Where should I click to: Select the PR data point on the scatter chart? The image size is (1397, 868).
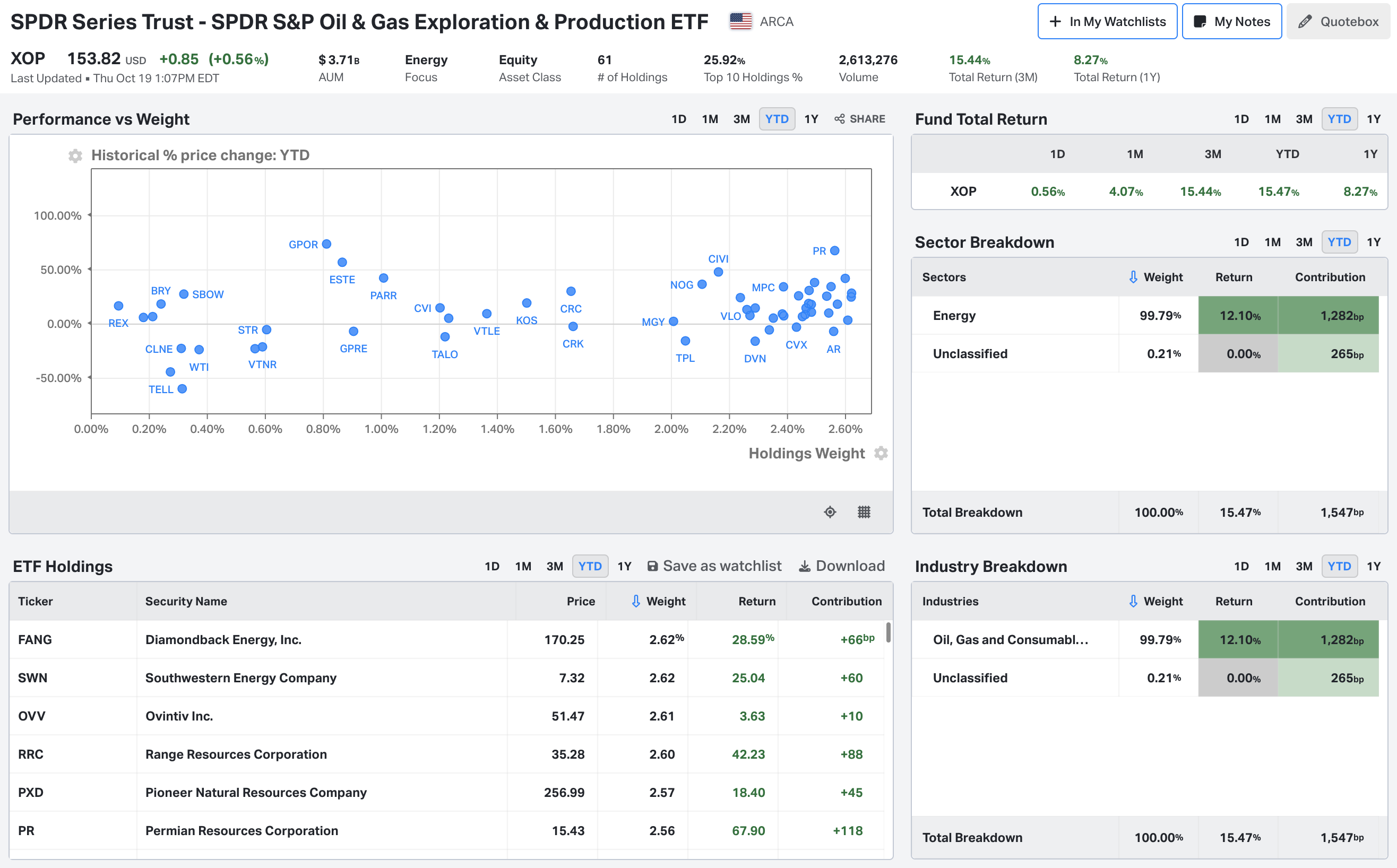[x=835, y=251]
